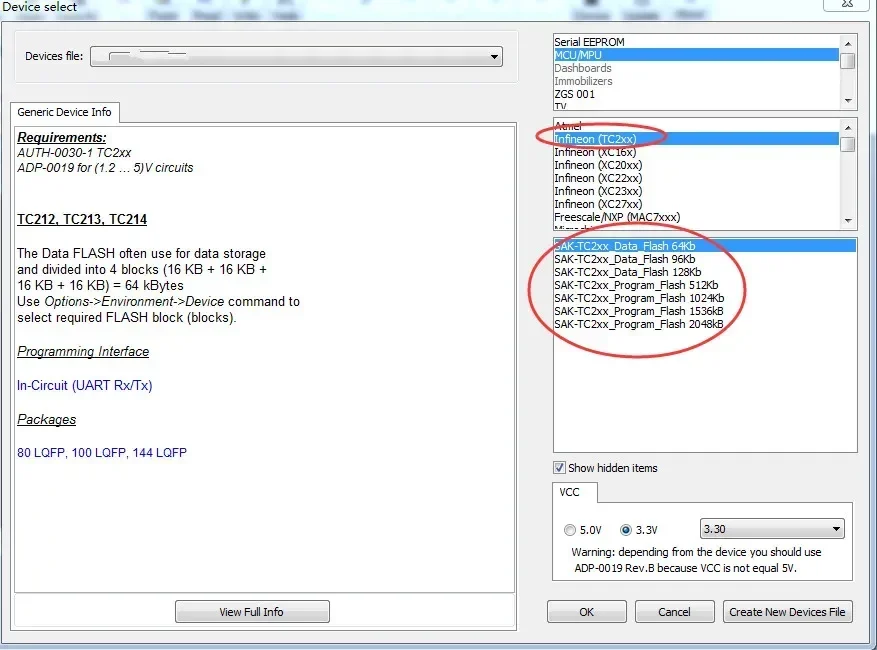Screen dimensions: 877x650
Task: Click 80 LQFP, 100 LQFP, 144 LQFP text
Action: point(102,453)
